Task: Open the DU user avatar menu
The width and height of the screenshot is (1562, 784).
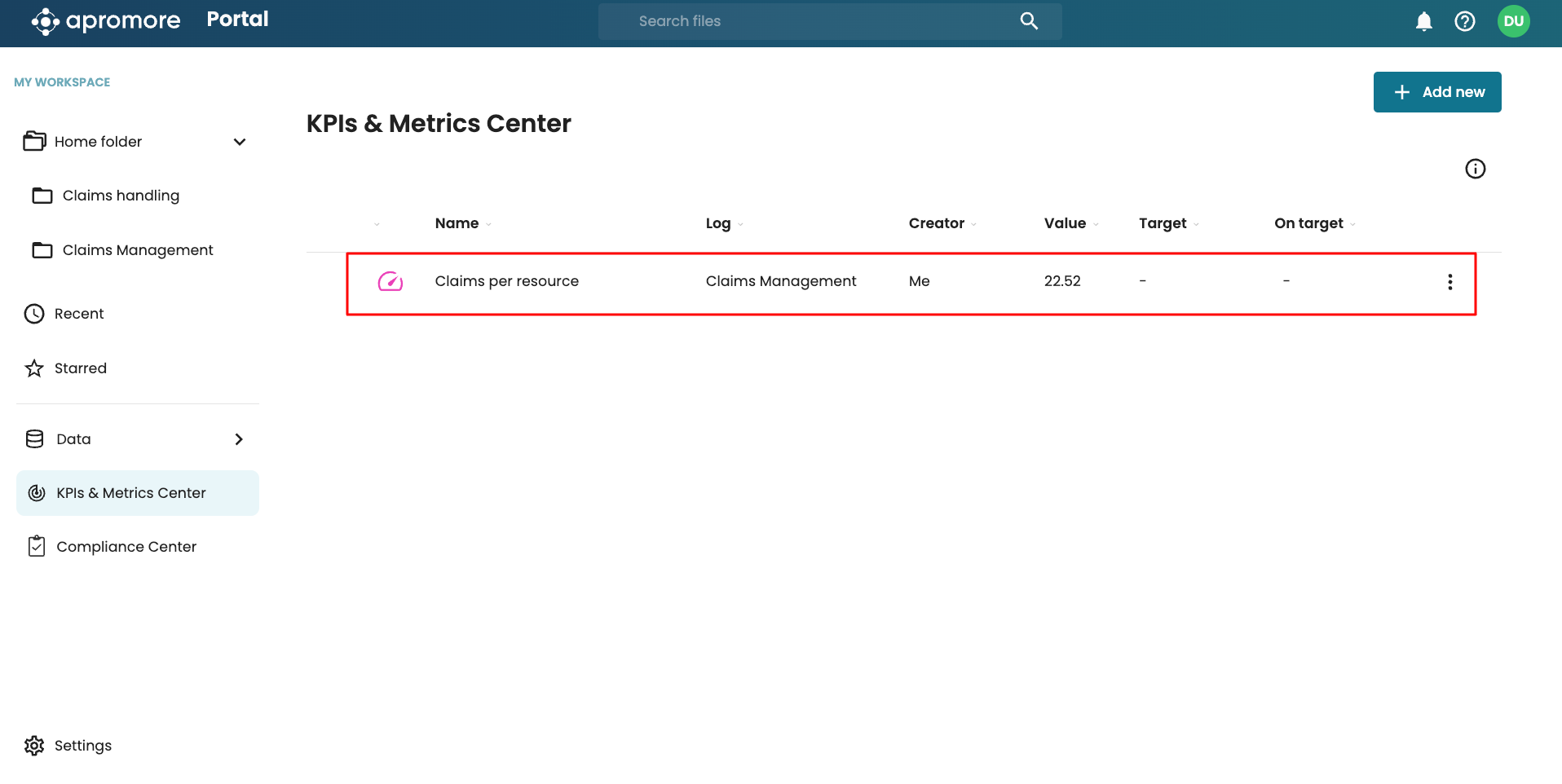Action: point(1513,22)
